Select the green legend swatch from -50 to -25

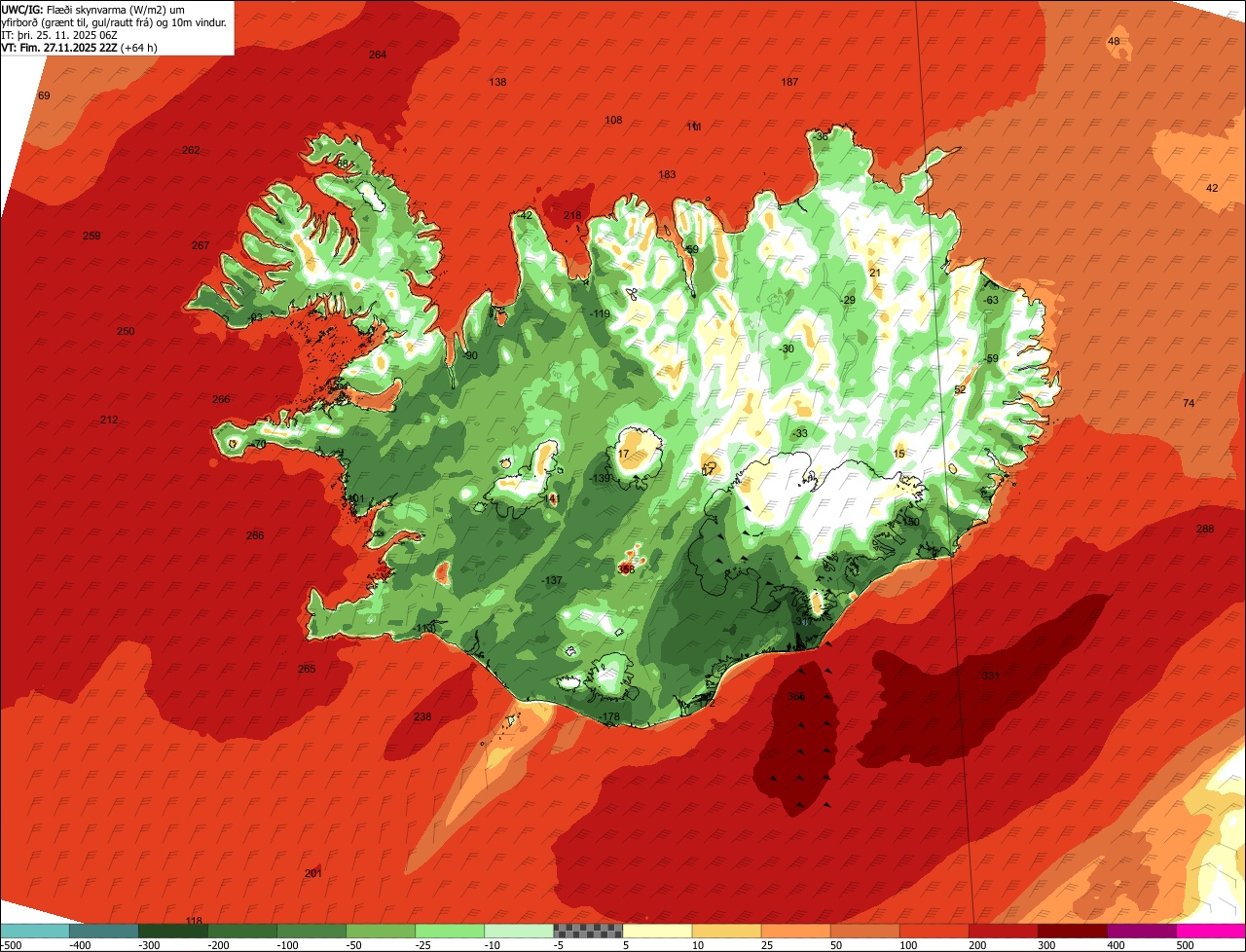[380, 931]
